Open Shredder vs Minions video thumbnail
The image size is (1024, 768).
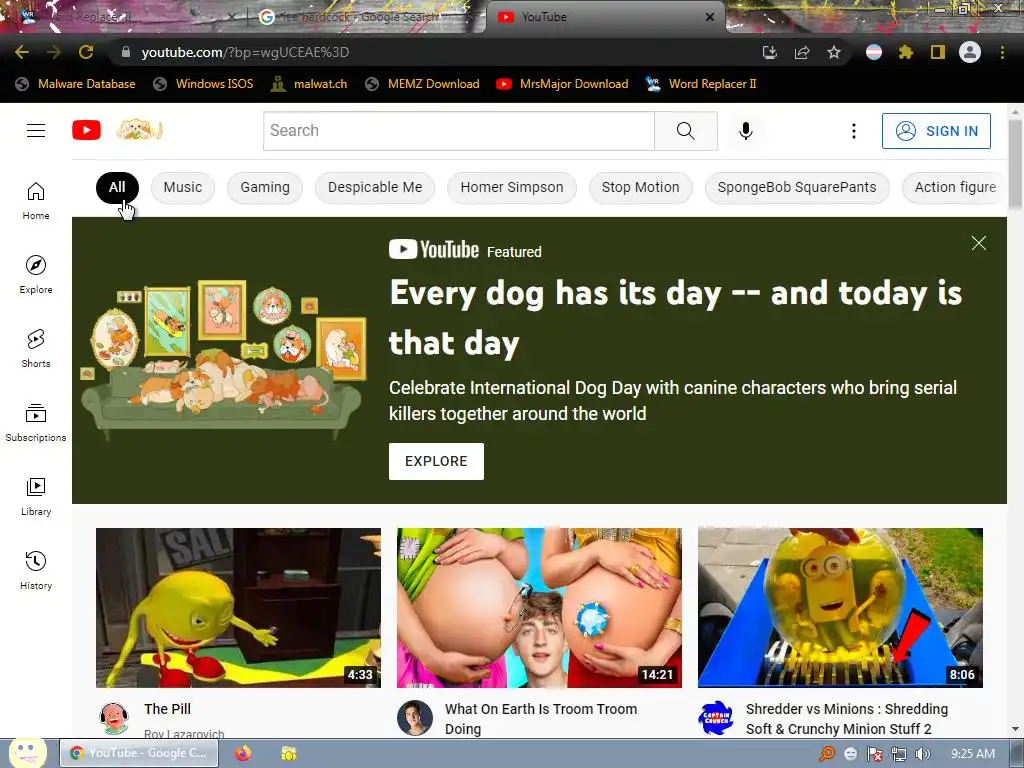coord(840,607)
